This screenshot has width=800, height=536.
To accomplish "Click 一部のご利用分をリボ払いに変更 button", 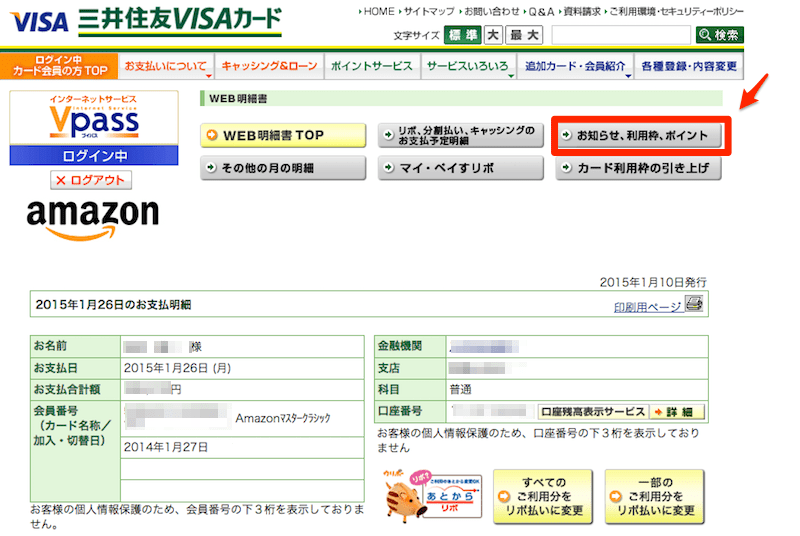I will click(x=655, y=496).
